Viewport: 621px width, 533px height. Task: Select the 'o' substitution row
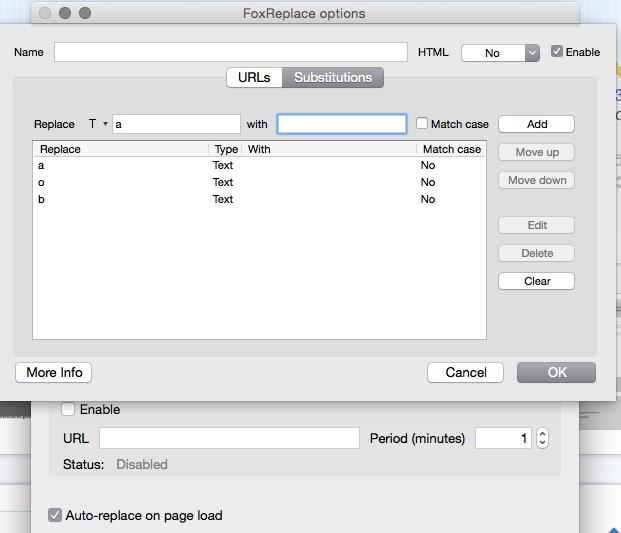pyautogui.click(x=259, y=182)
